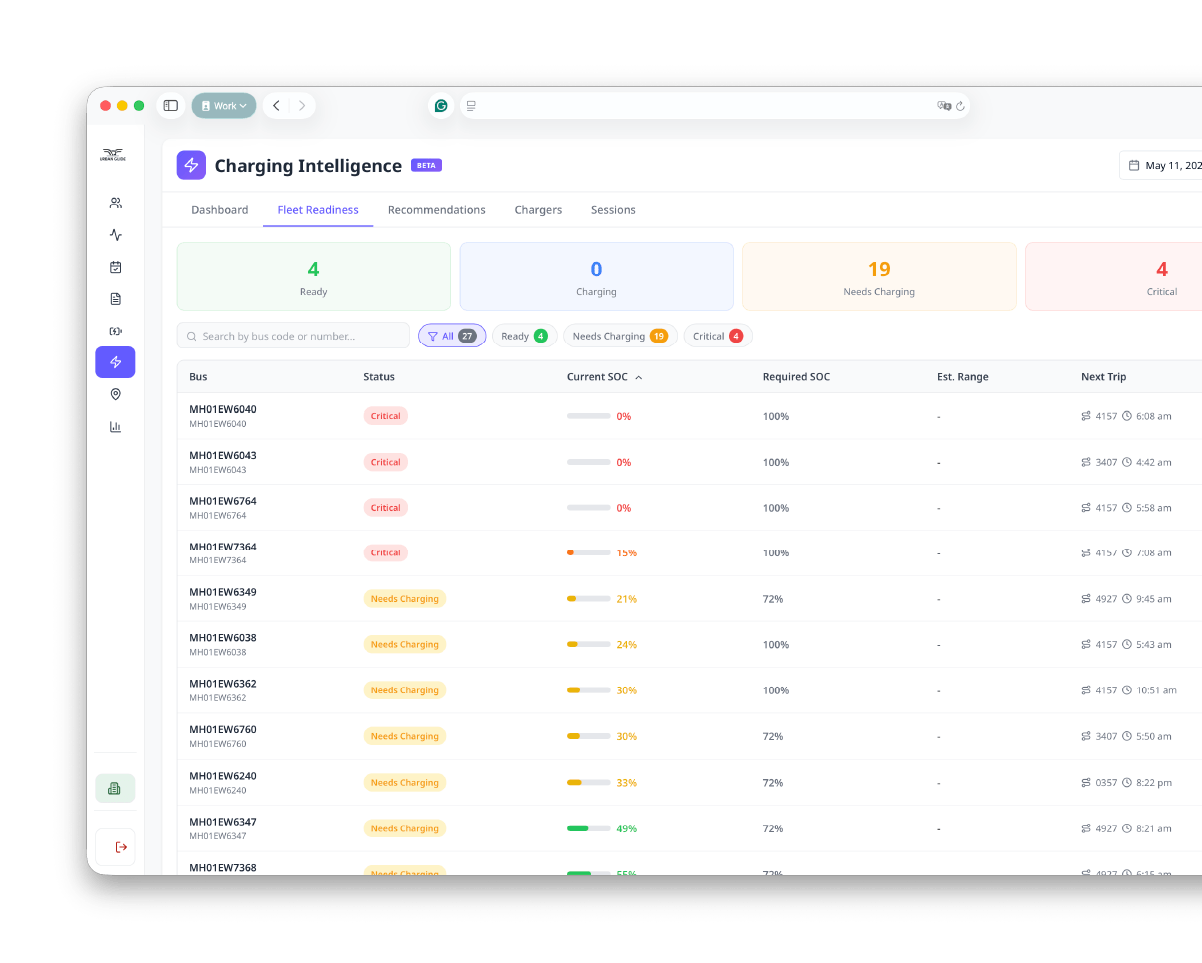This screenshot has width=1202, height=963.
Task: Toggle the Ready 4 filter chip
Action: tap(524, 336)
